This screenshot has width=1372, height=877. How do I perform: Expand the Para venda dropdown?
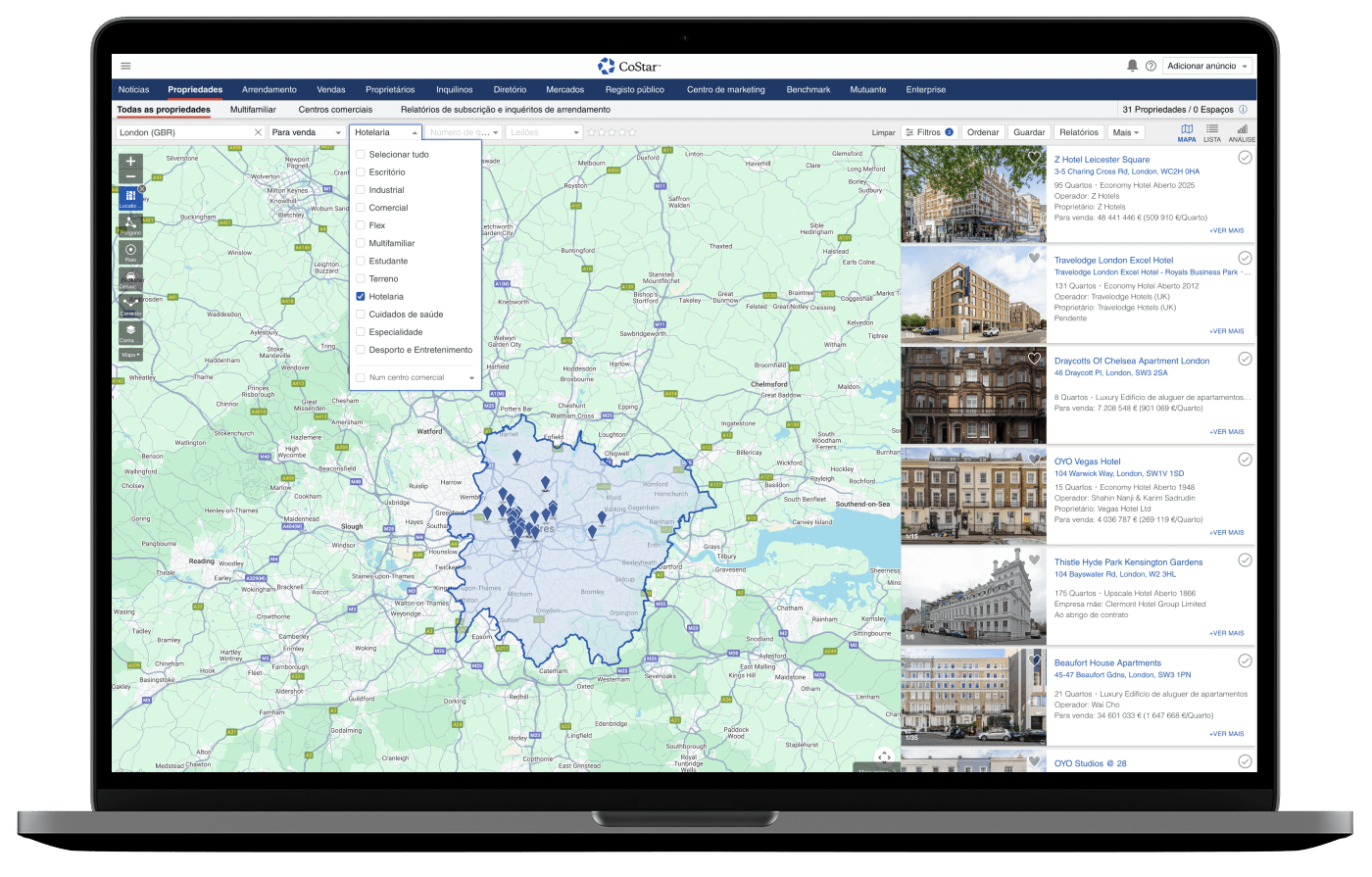(307, 132)
